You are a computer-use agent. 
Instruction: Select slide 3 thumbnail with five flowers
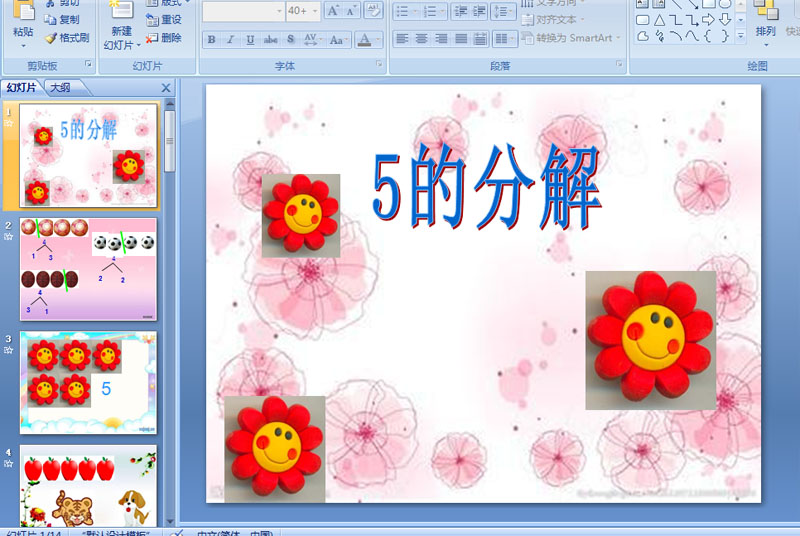(88, 382)
